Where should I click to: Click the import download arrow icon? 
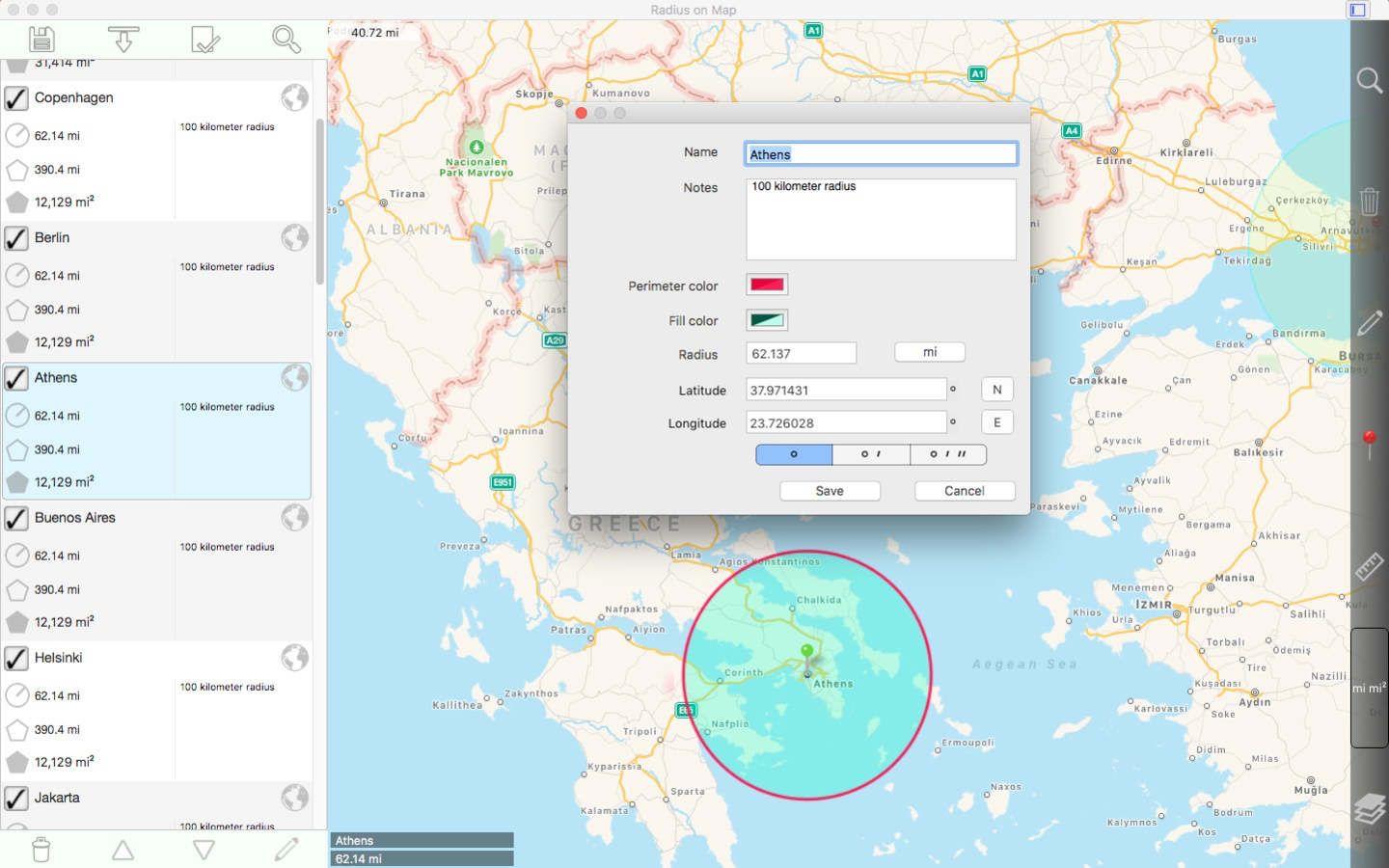(x=123, y=40)
